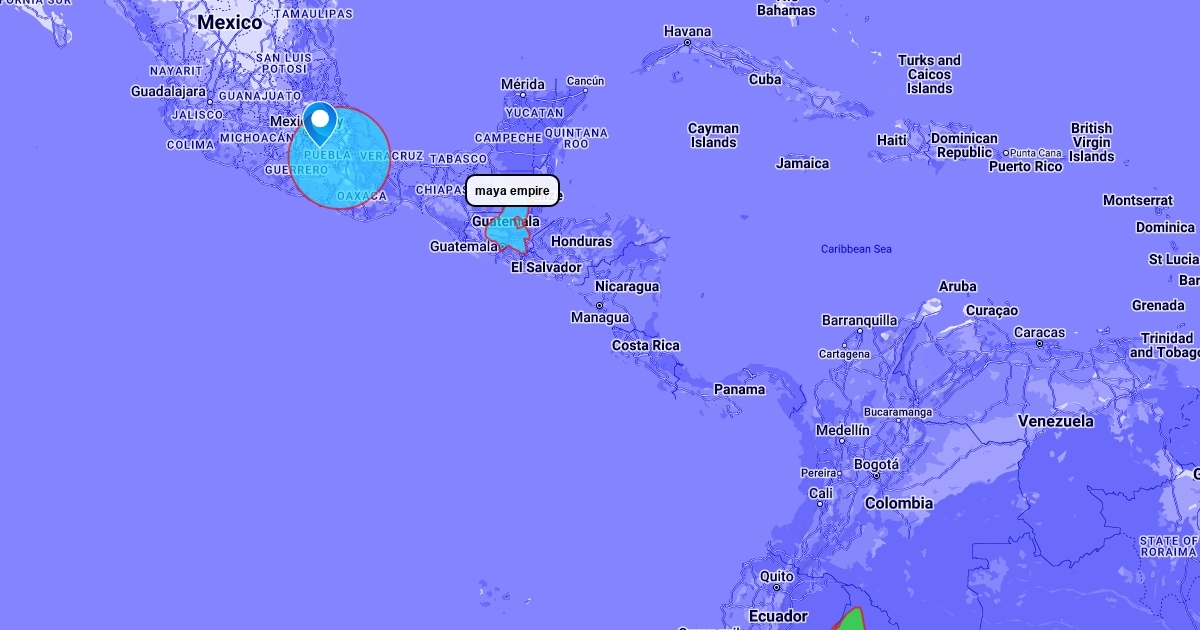Click the Havana city dot marker

point(688,44)
